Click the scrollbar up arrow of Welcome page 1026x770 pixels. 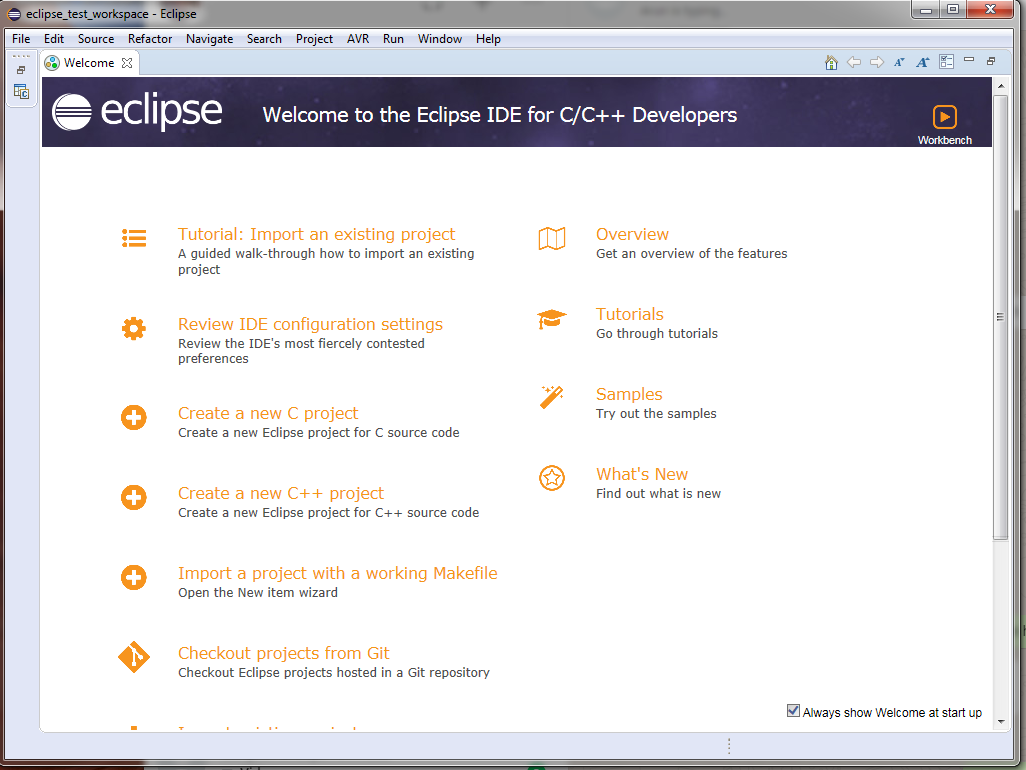pos(1000,86)
